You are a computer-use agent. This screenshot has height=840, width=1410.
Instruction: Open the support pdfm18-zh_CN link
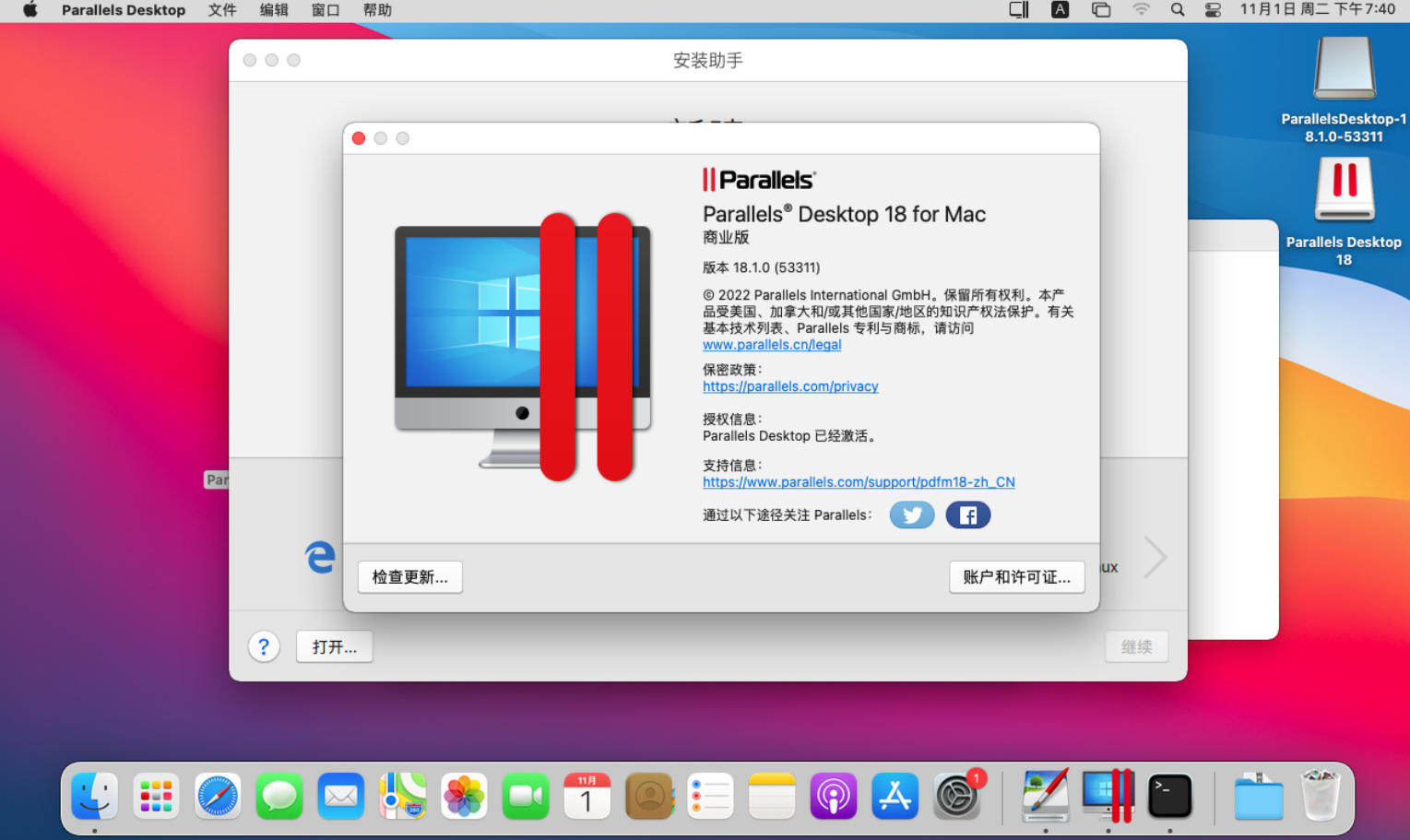859,482
